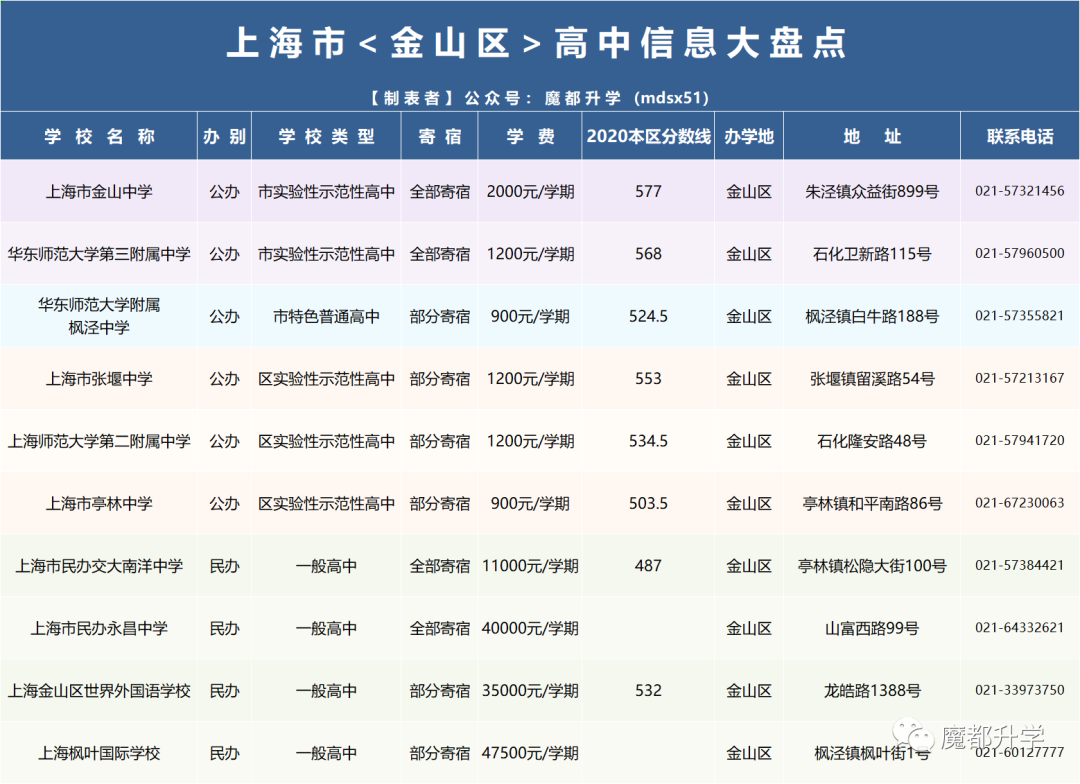This screenshot has height=784, width=1080.
Task: Click the phone number 021-57384421
Action: click(x=1019, y=566)
